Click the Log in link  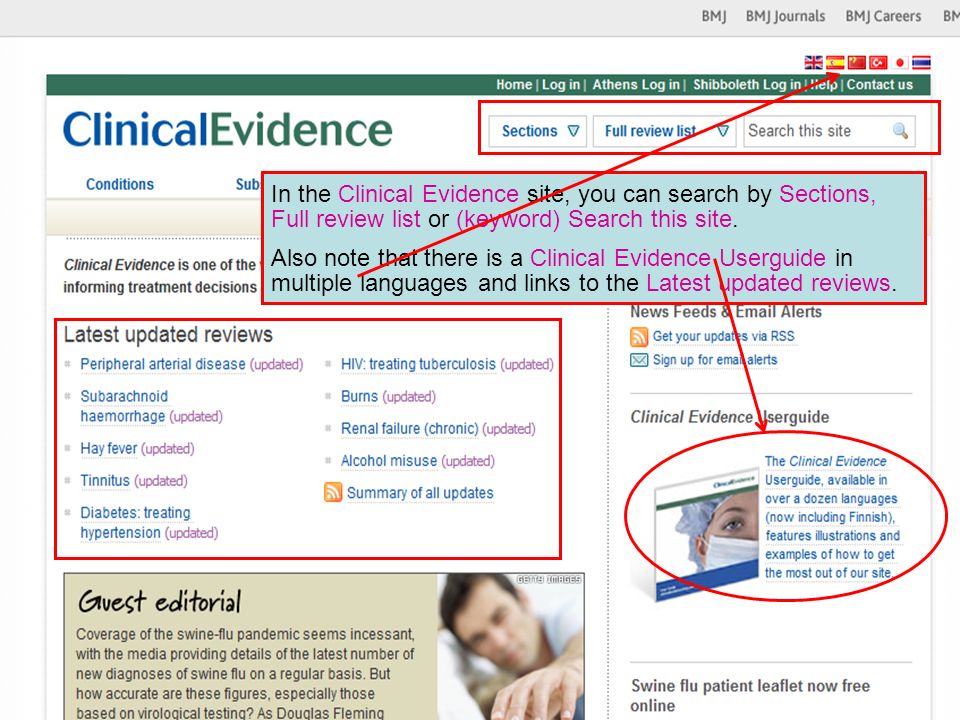tap(561, 84)
